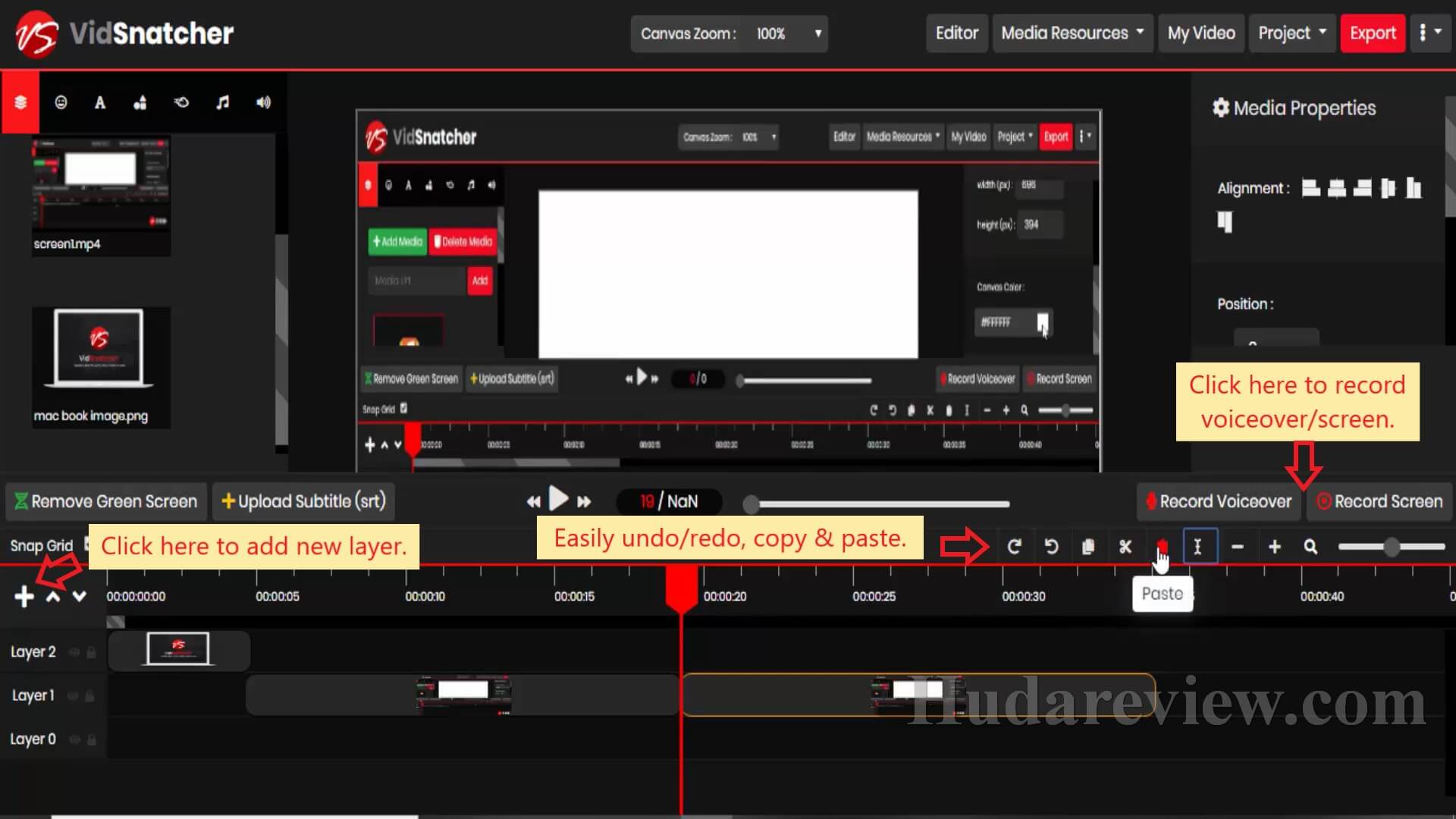Click the 00:00:25 ruler mark

(874, 596)
